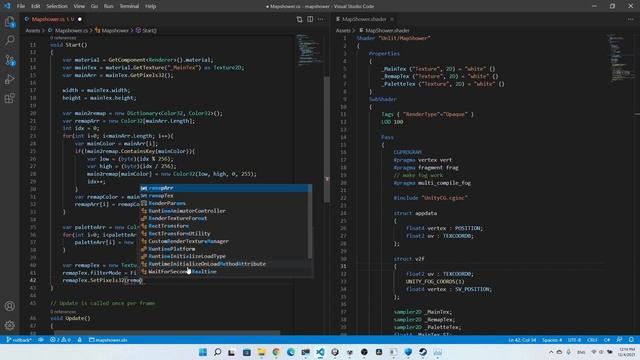Open the Go menu
Screen dimensions: 640x360
(x=94, y=6)
